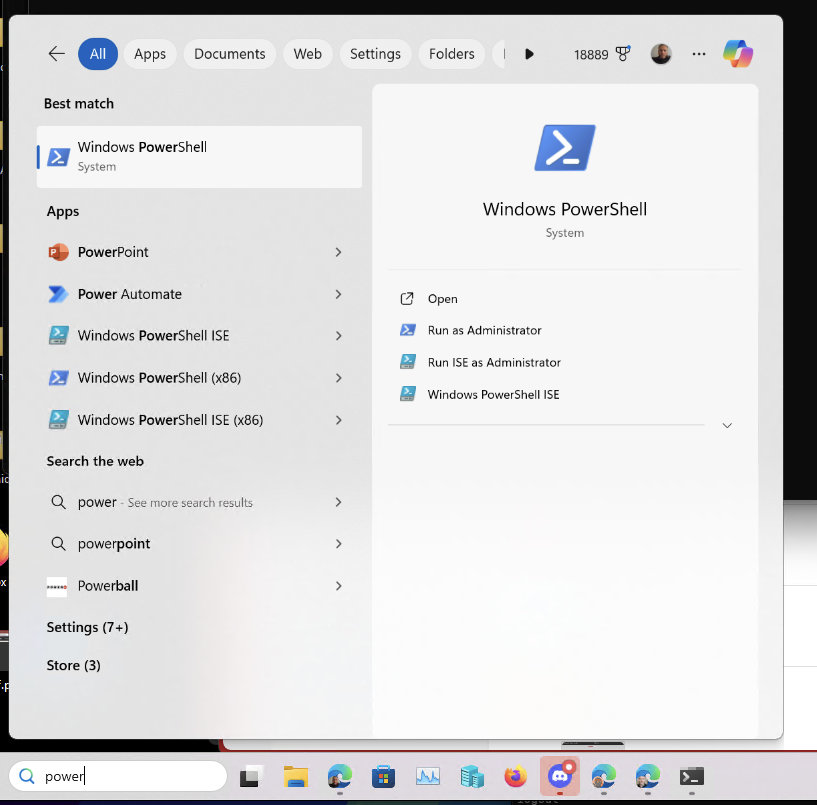Click the Copilot icon in search header

pyautogui.click(x=738, y=54)
